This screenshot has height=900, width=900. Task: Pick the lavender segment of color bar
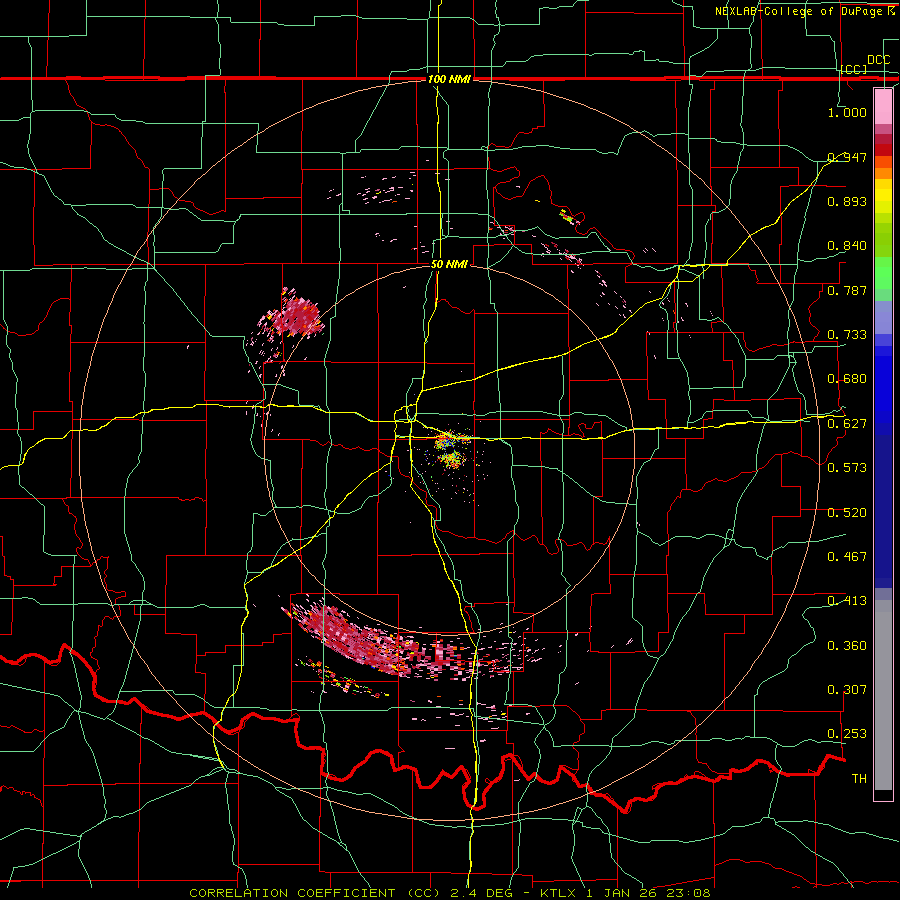point(883,317)
